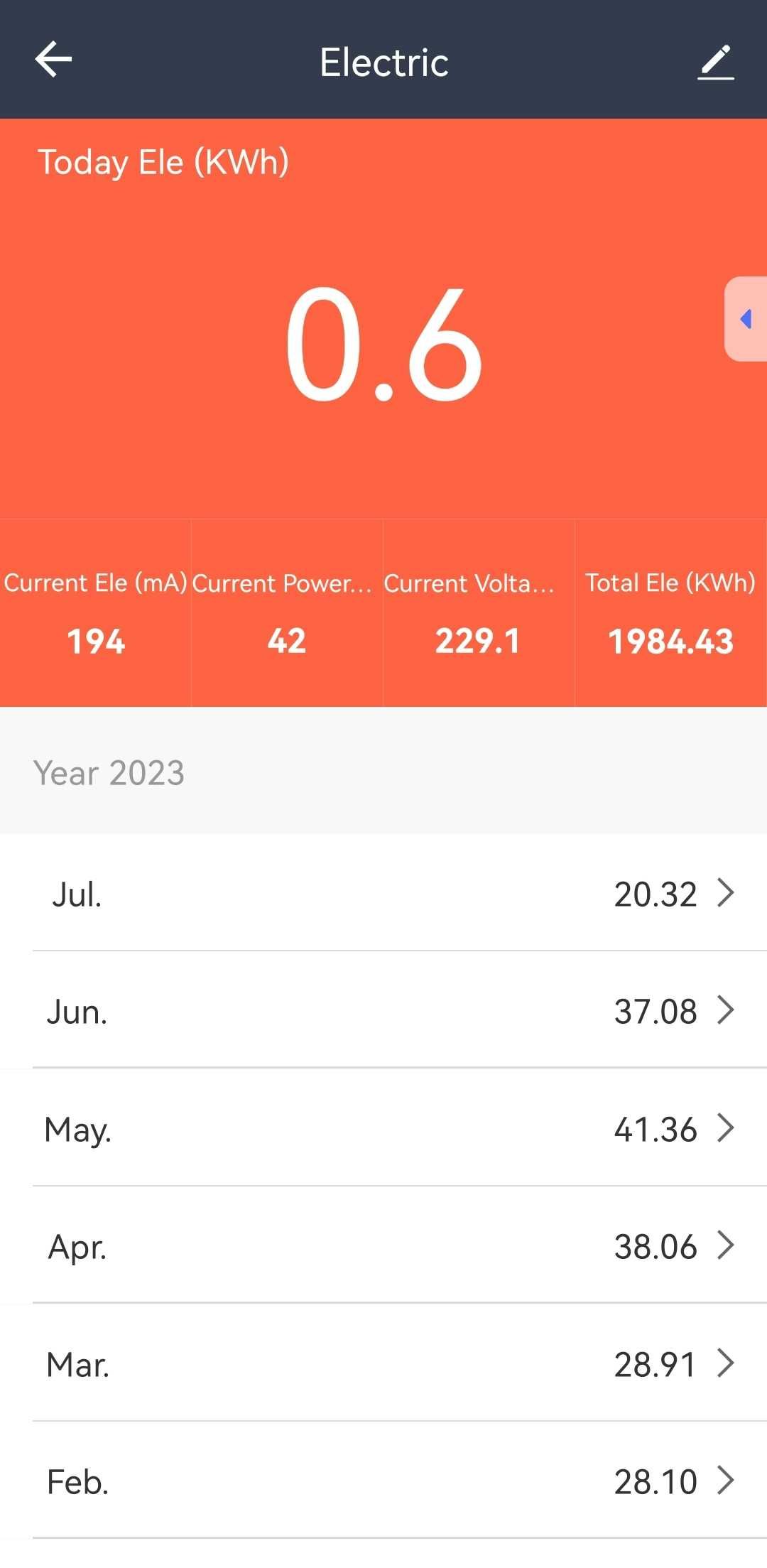The height and width of the screenshot is (1568, 767).
Task: Expand April details chevron
Action: pyautogui.click(x=725, y=1245)
